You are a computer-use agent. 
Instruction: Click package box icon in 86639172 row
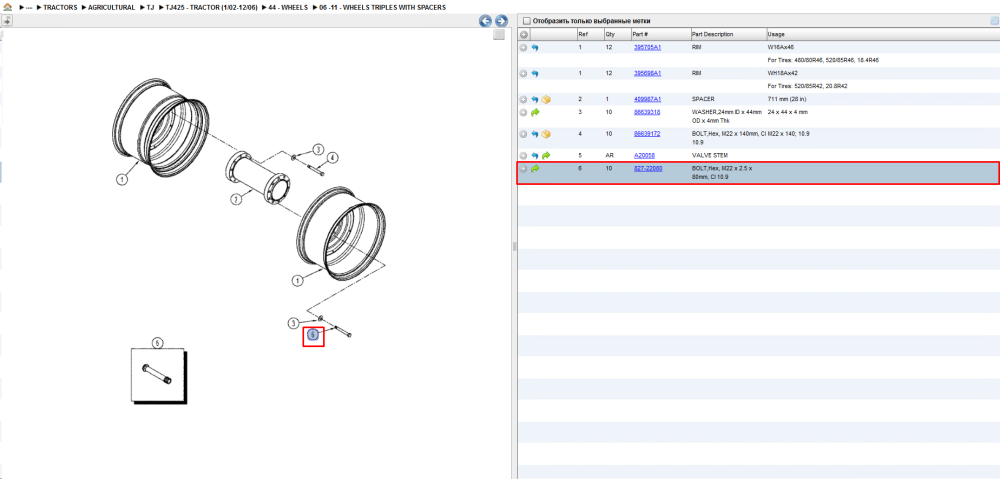pyautogui.click(x=546, y=134)
